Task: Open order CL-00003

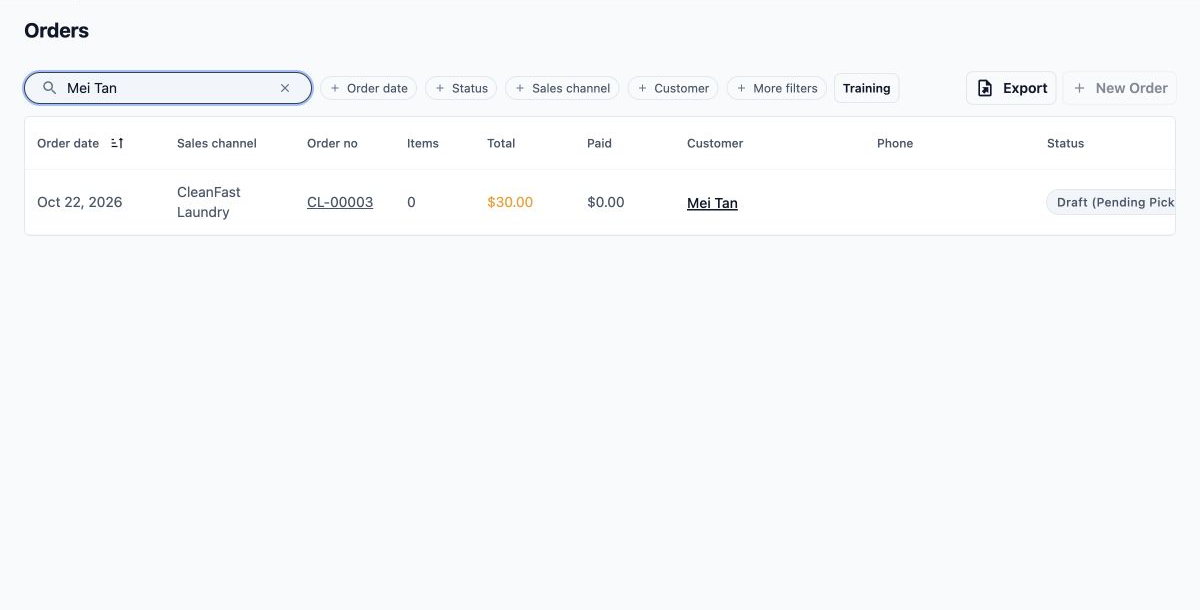Action: 340,202
